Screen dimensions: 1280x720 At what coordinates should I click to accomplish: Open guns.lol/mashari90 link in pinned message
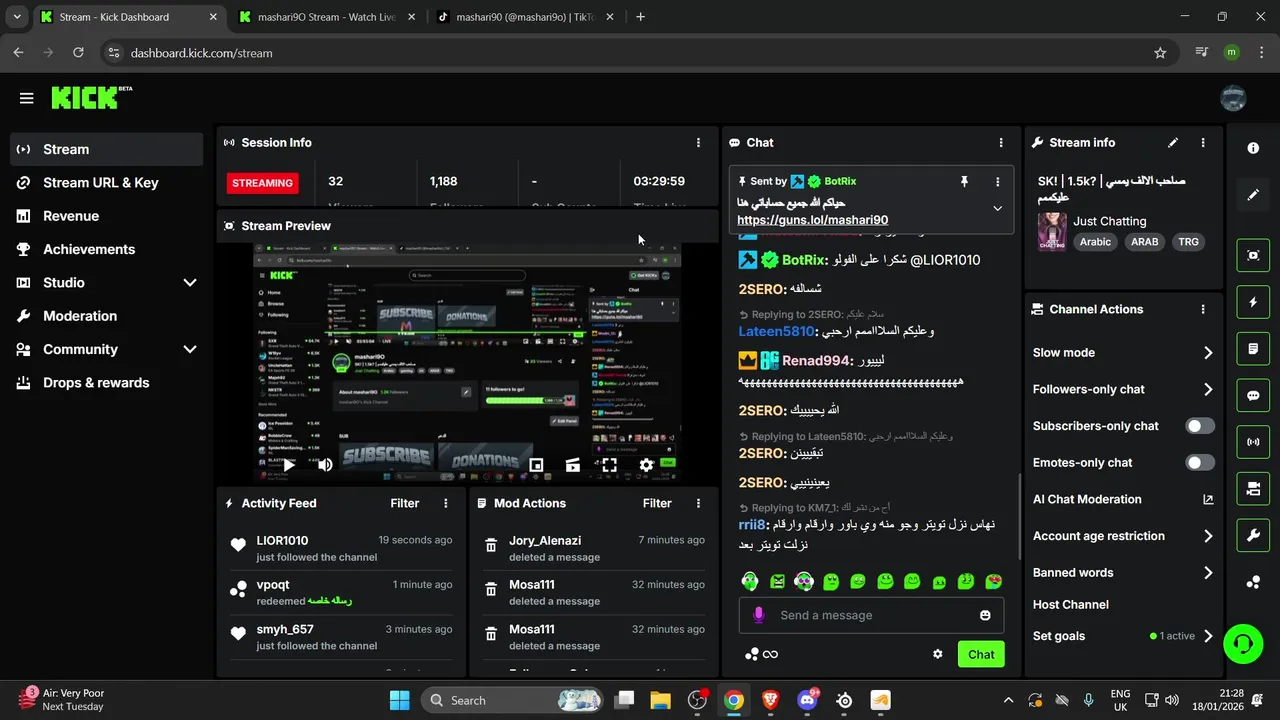click(812, 220)
